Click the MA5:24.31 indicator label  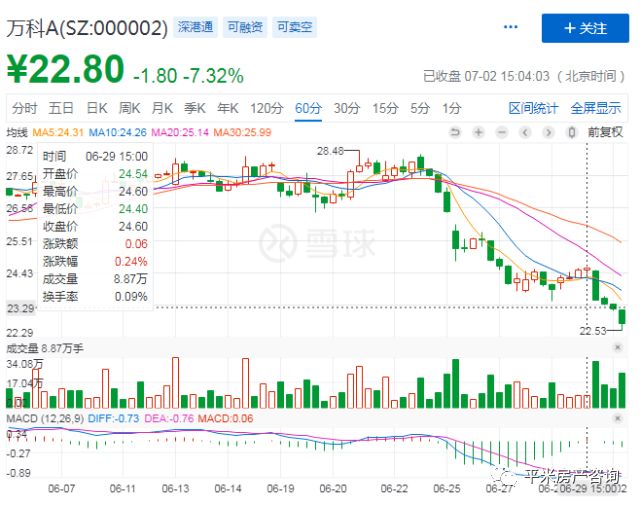pyautogui.click(x=58, y=132)
